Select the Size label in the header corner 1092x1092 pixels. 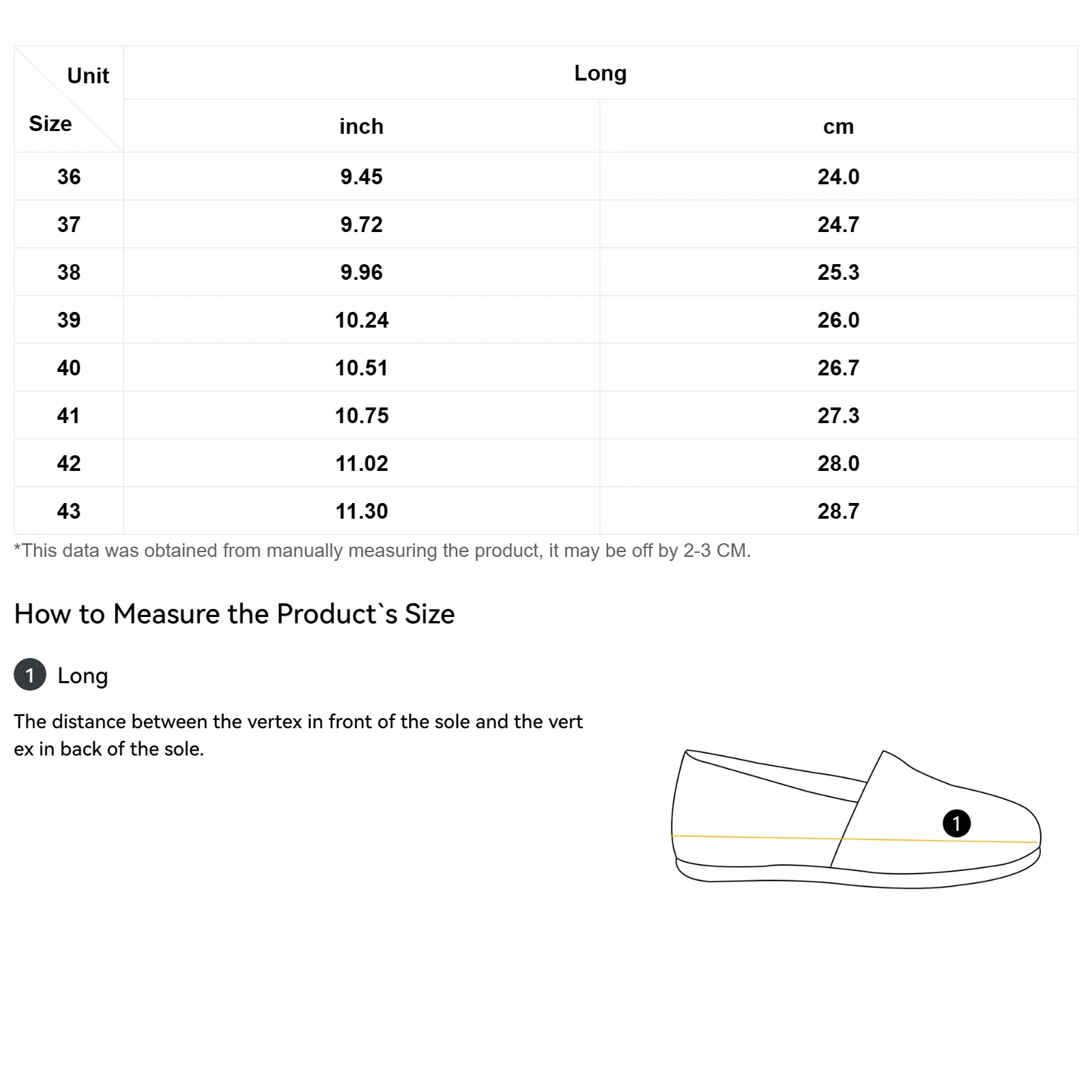click(50, 124)
